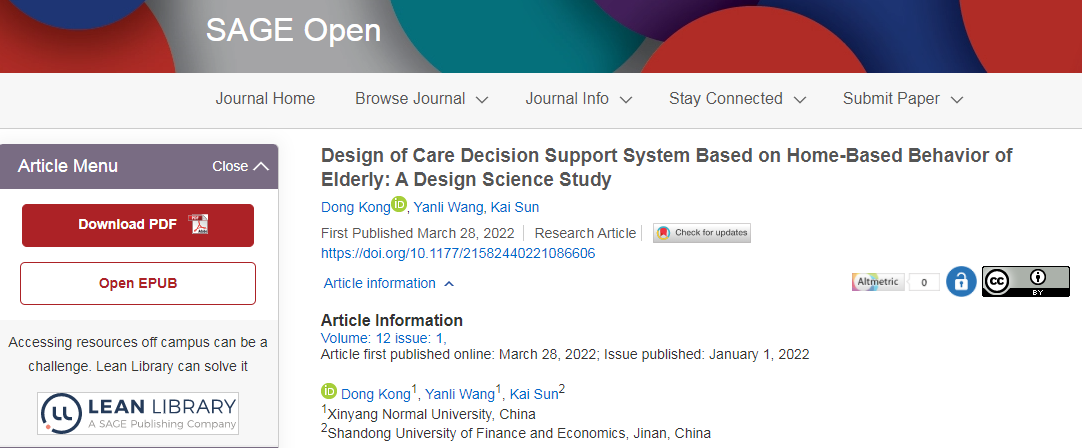1082x448 pixels.
Task: Open the Submit Paper dropdown
Action: (x=902, y=99)
